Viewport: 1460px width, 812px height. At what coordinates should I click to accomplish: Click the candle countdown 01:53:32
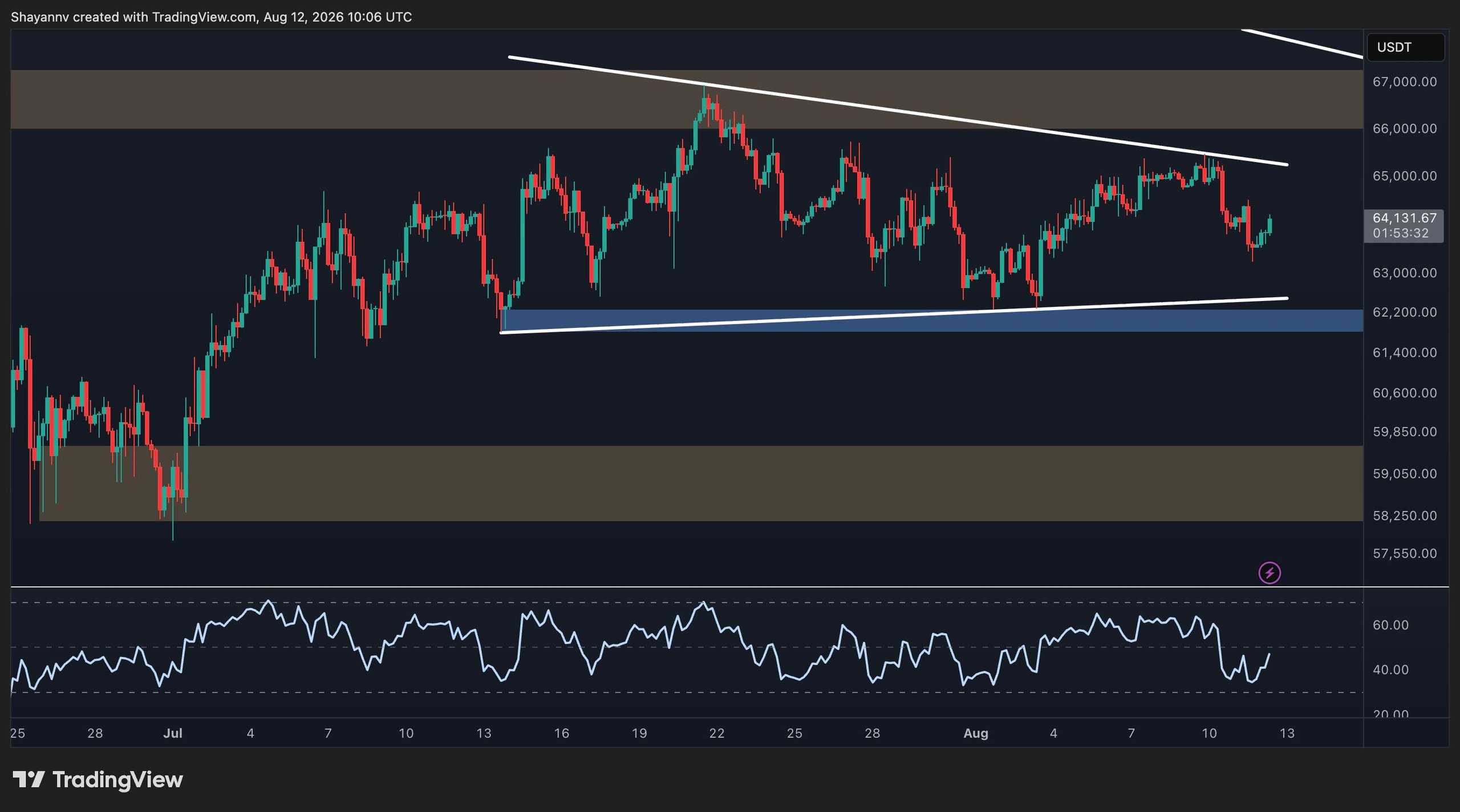coord(1400,233)
